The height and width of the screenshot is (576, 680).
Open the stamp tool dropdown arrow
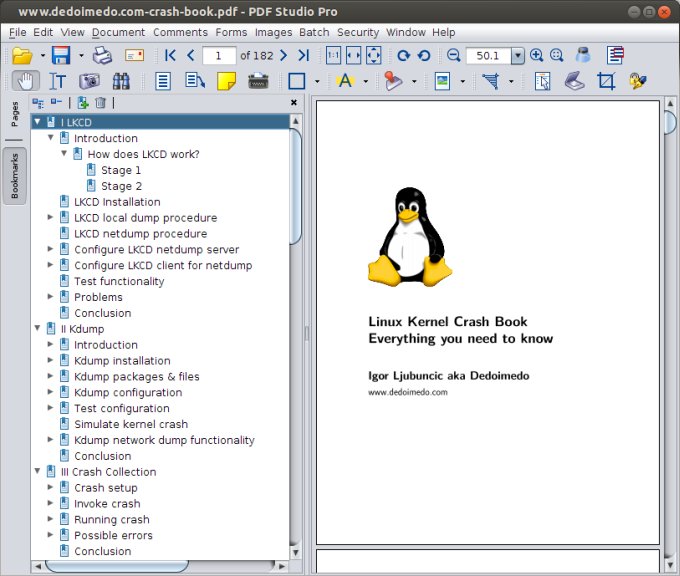(414, 81)
